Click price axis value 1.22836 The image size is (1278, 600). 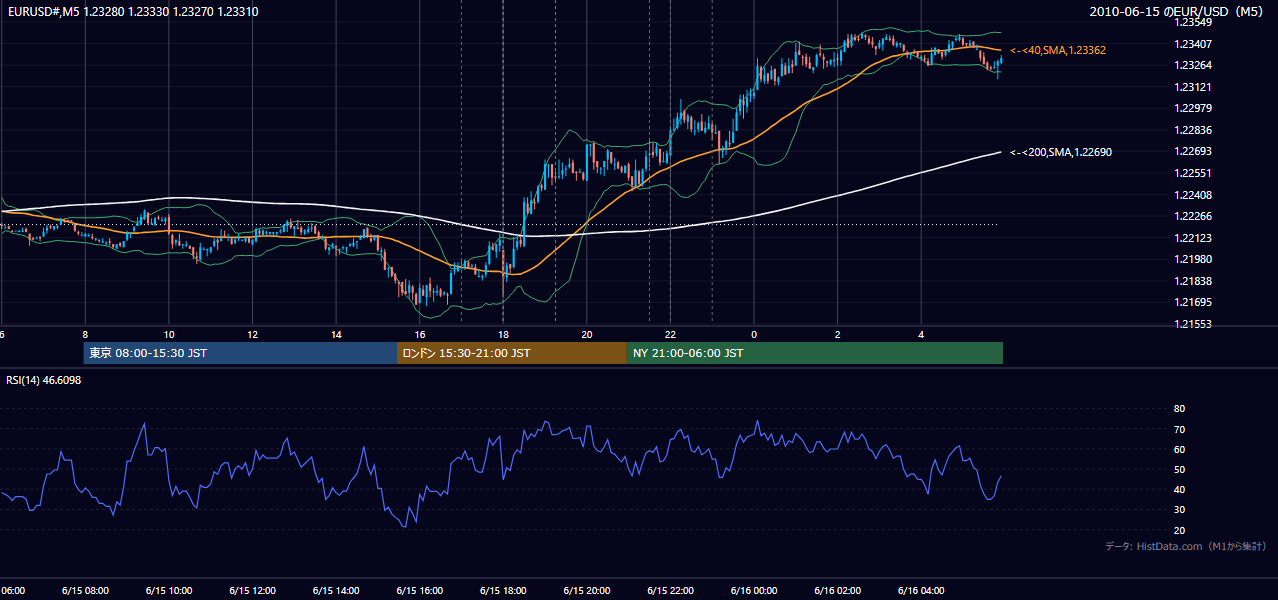(1193, 130)
